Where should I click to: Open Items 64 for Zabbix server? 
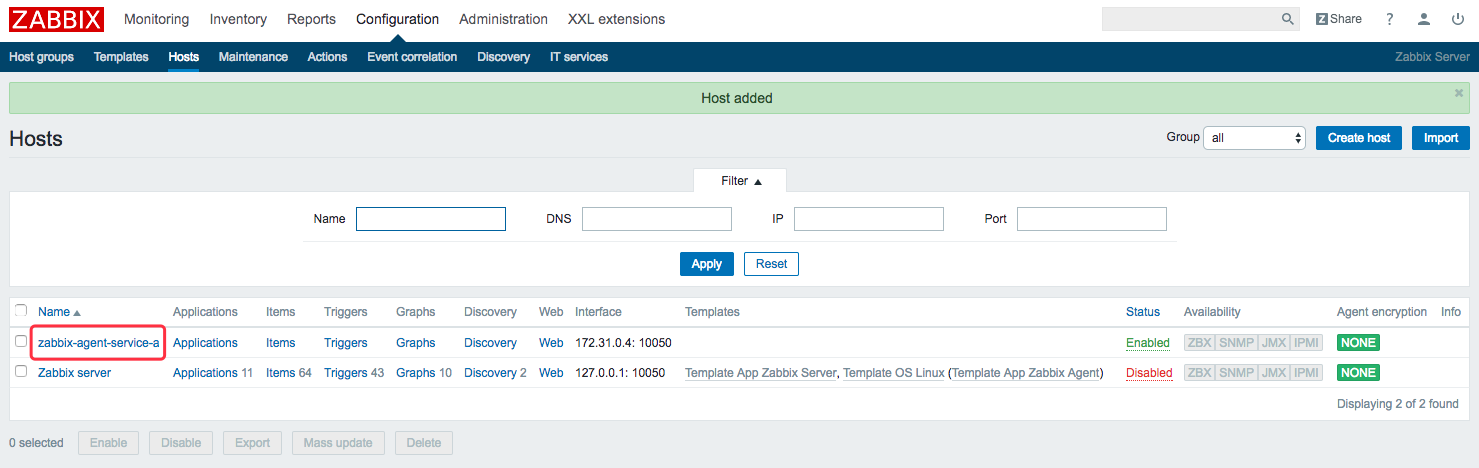tap(280, 373)
